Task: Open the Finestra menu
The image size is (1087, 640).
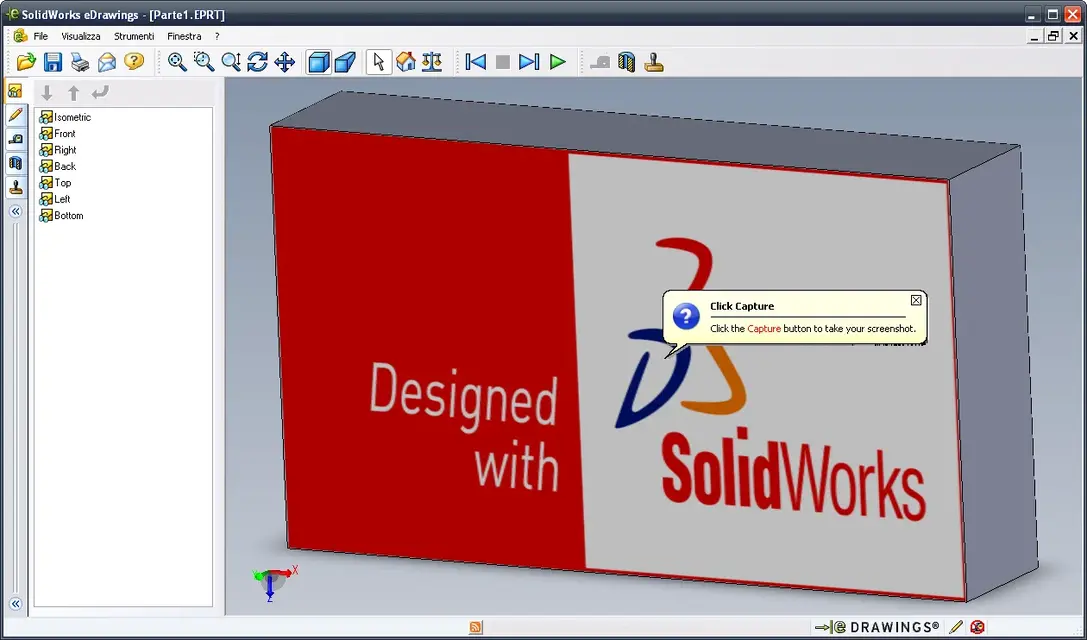Action: (184, 36)
